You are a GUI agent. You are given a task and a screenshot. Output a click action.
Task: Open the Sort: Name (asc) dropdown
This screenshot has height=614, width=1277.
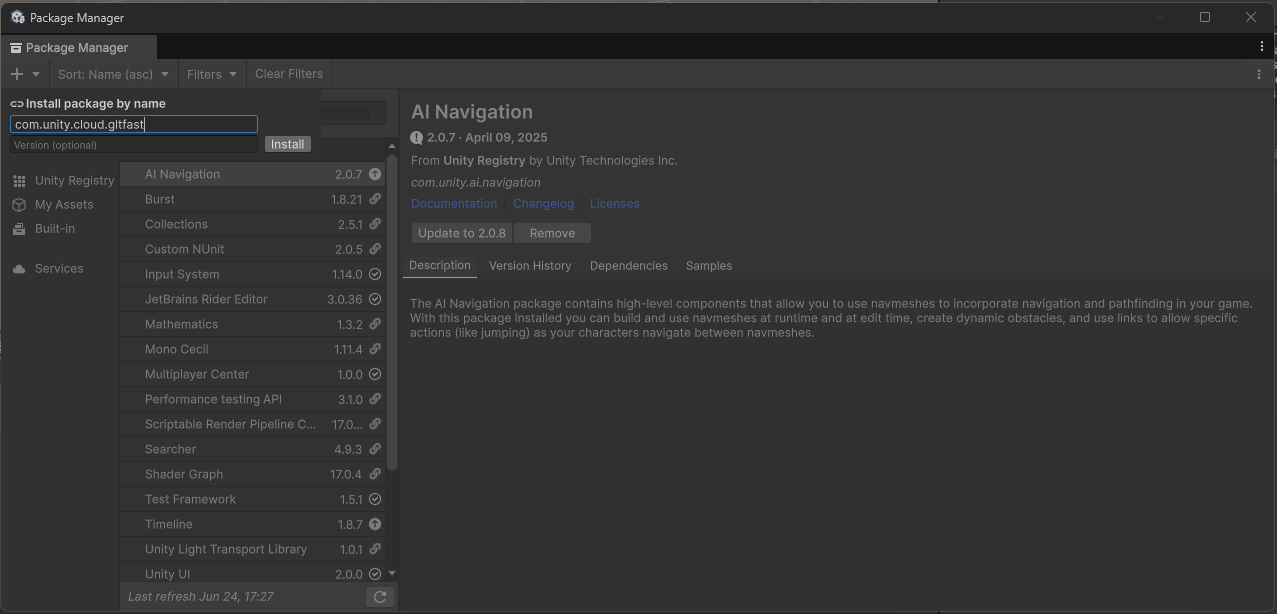click(x=113, y=74)
